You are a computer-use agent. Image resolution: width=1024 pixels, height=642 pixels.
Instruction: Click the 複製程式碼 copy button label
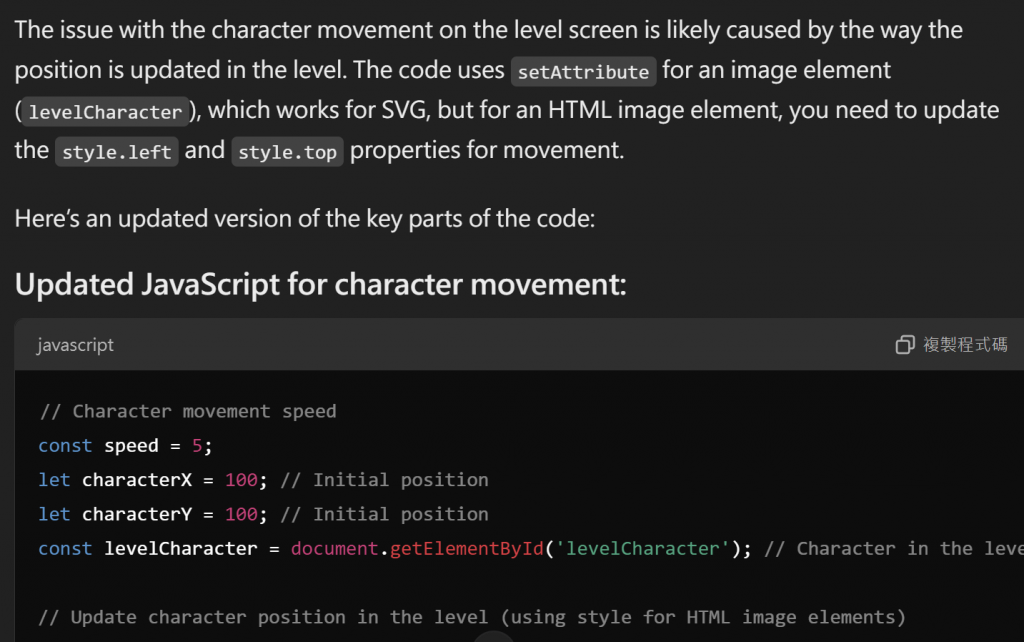click(x=965, y=345)
